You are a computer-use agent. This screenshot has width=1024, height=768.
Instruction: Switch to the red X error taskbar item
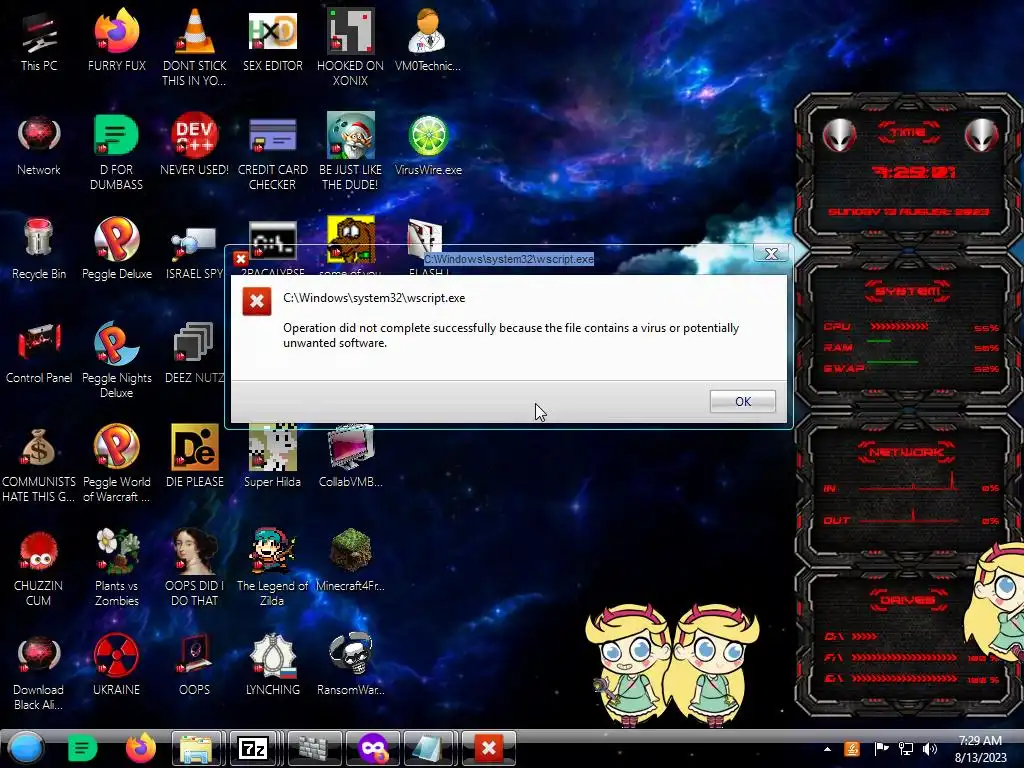[x=488, y=748]
